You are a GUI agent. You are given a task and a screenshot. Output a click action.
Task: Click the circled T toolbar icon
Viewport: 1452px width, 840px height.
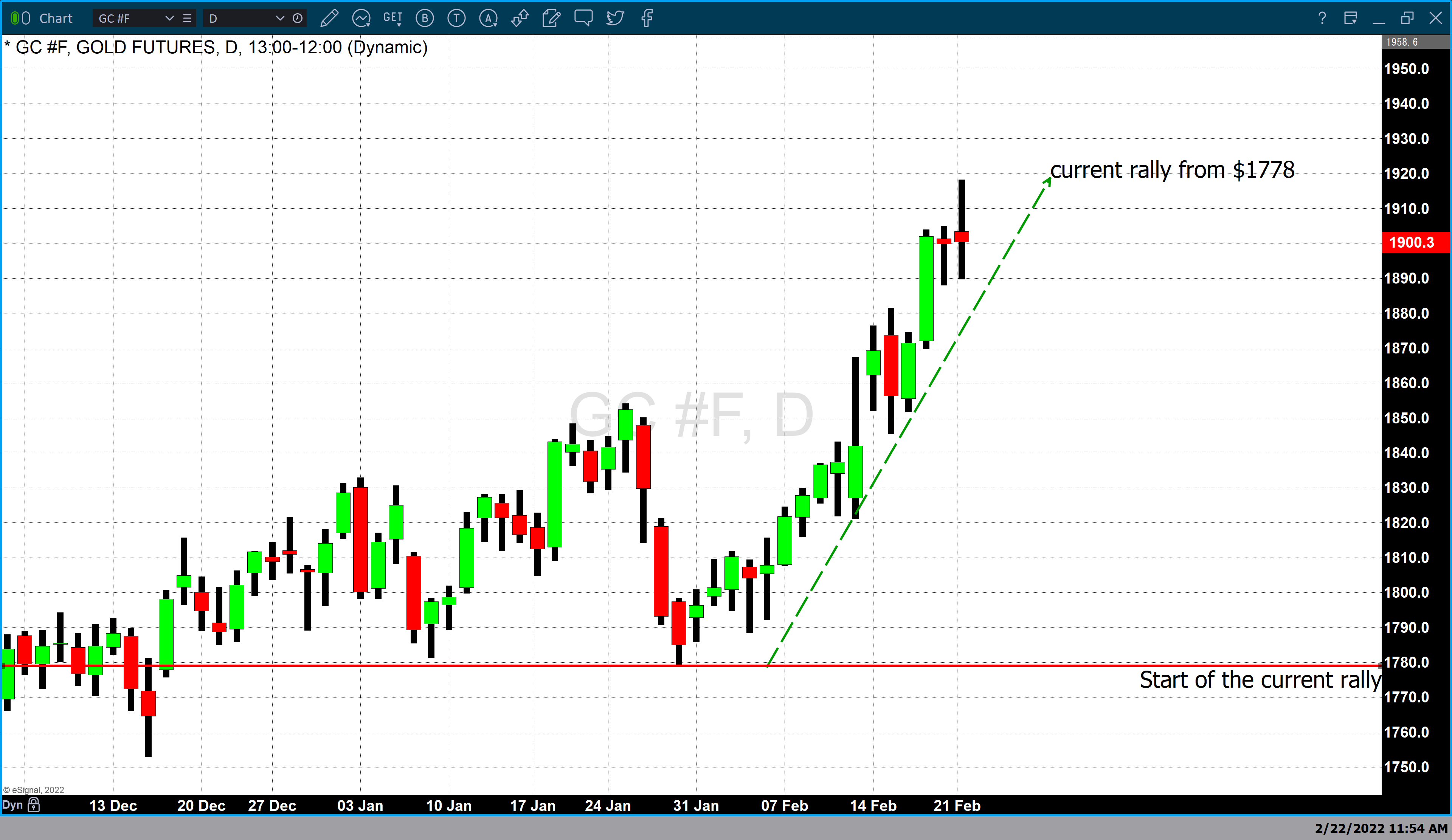pos(456,19)
